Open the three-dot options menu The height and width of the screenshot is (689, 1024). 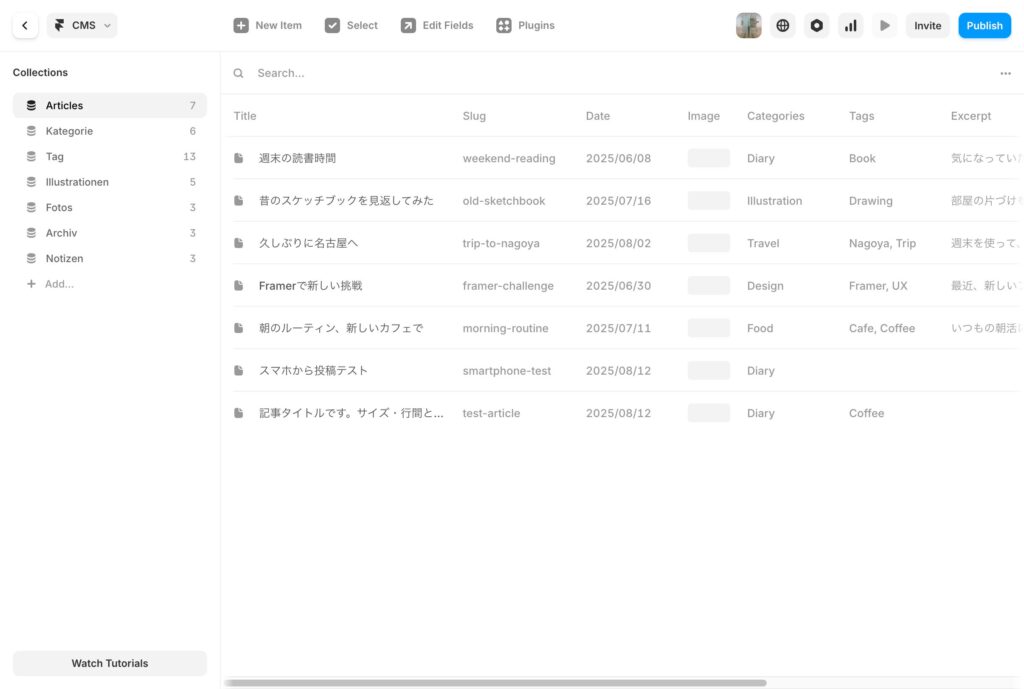tap(1005, 73)
